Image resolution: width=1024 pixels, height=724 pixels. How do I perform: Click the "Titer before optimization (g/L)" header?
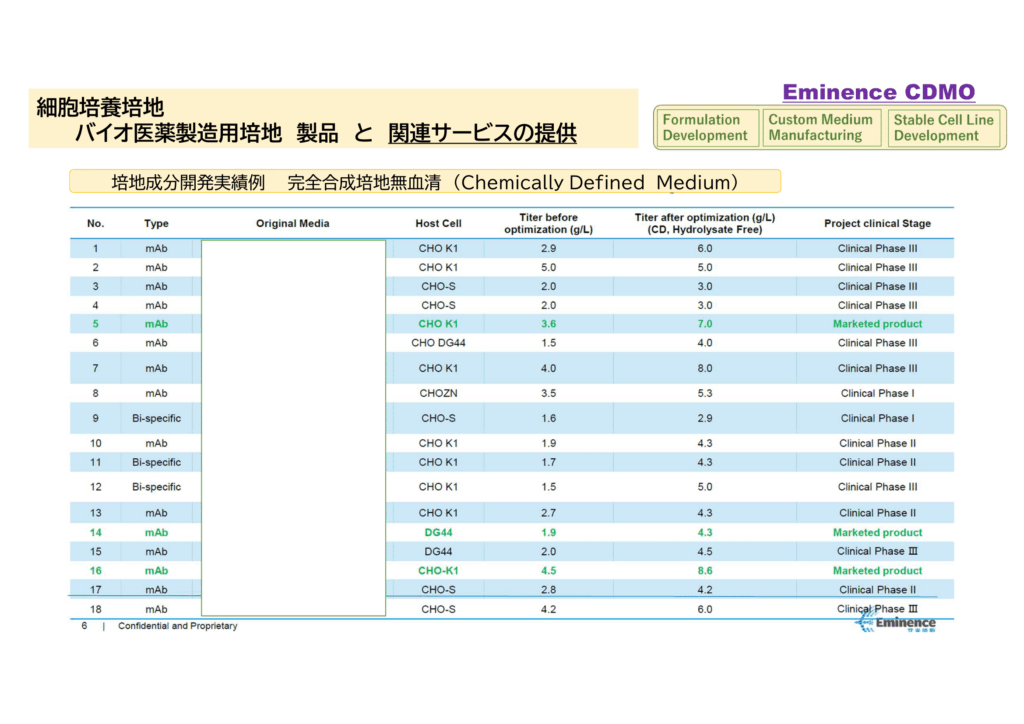[x=549, y=223]
